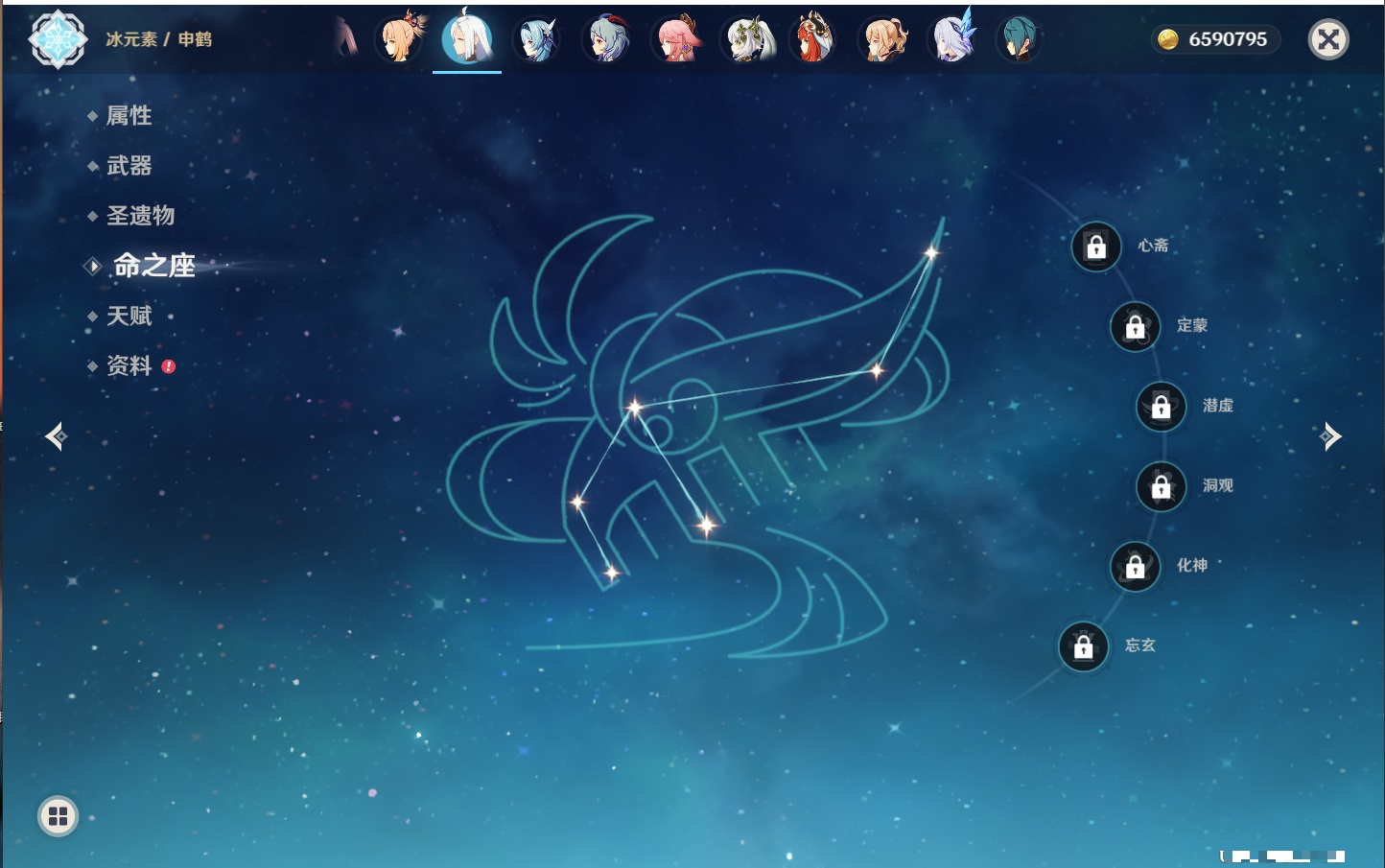Viewport: 1385px width, 868px height.
Task: Switch to the 武器 weapon page
Action: (129, 166)
